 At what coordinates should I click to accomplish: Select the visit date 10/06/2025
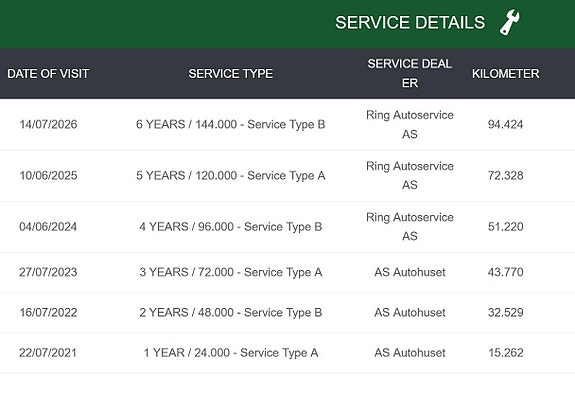[x=48, y=176]
